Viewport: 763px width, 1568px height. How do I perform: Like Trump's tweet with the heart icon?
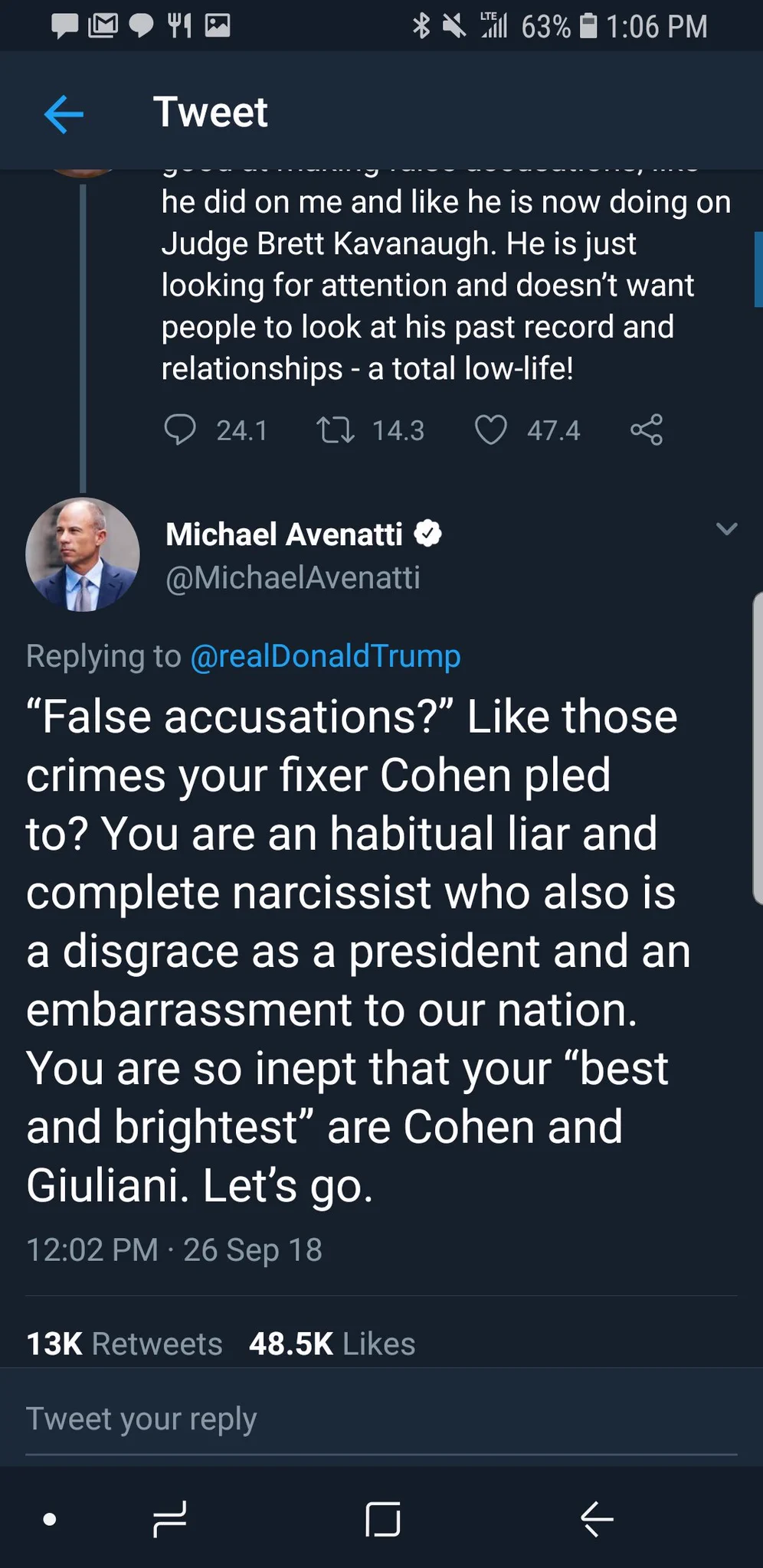tap(490, 430)
